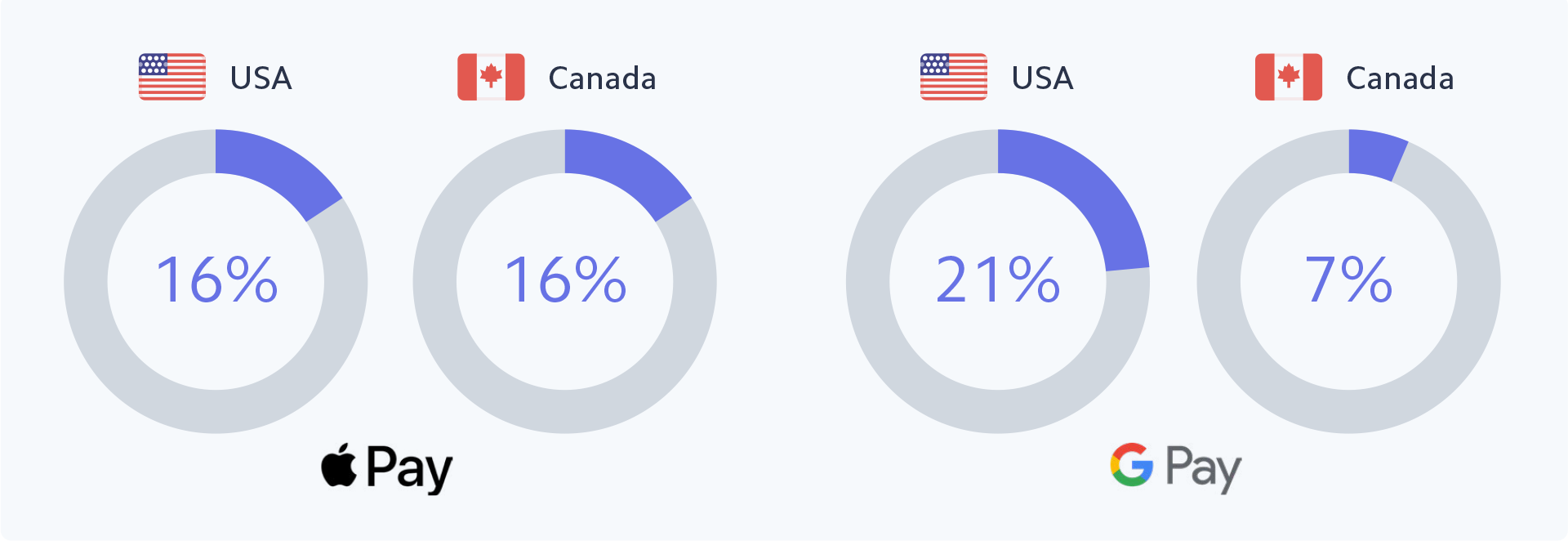Viewport: 1568px width, 541px height.
Task: Select the USA label in the Google Pay group
Action: (x=1042, y=78)
